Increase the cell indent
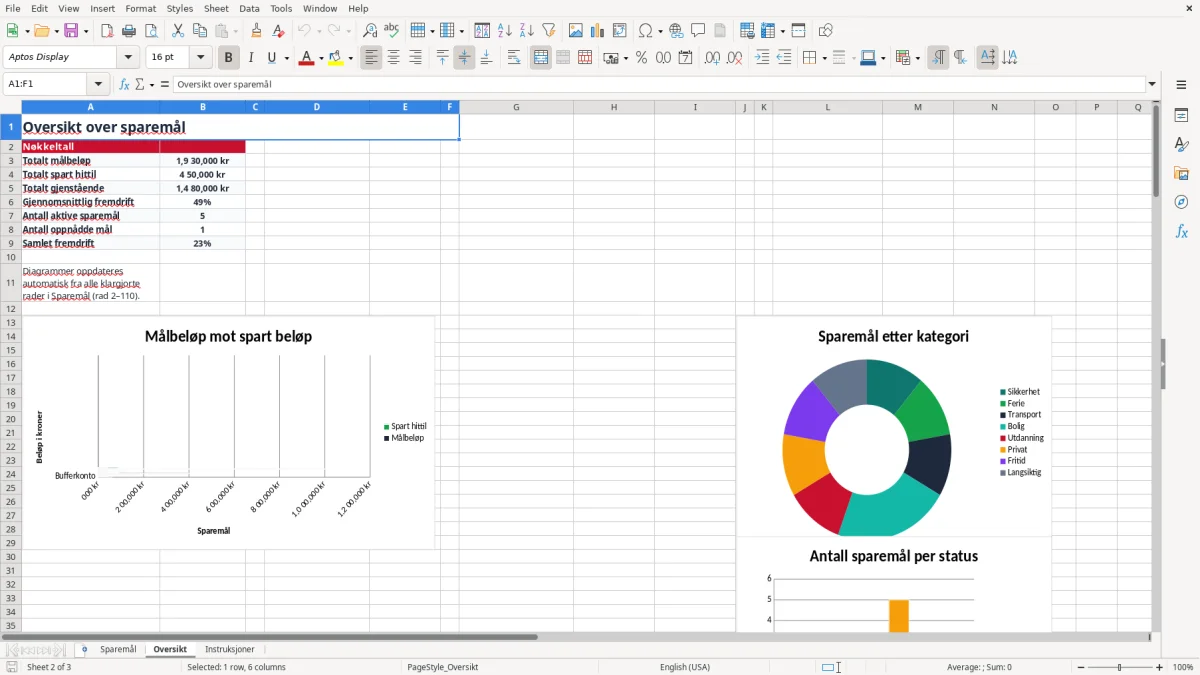Screen dimensions: 1200x675 [x=762, y=58]
